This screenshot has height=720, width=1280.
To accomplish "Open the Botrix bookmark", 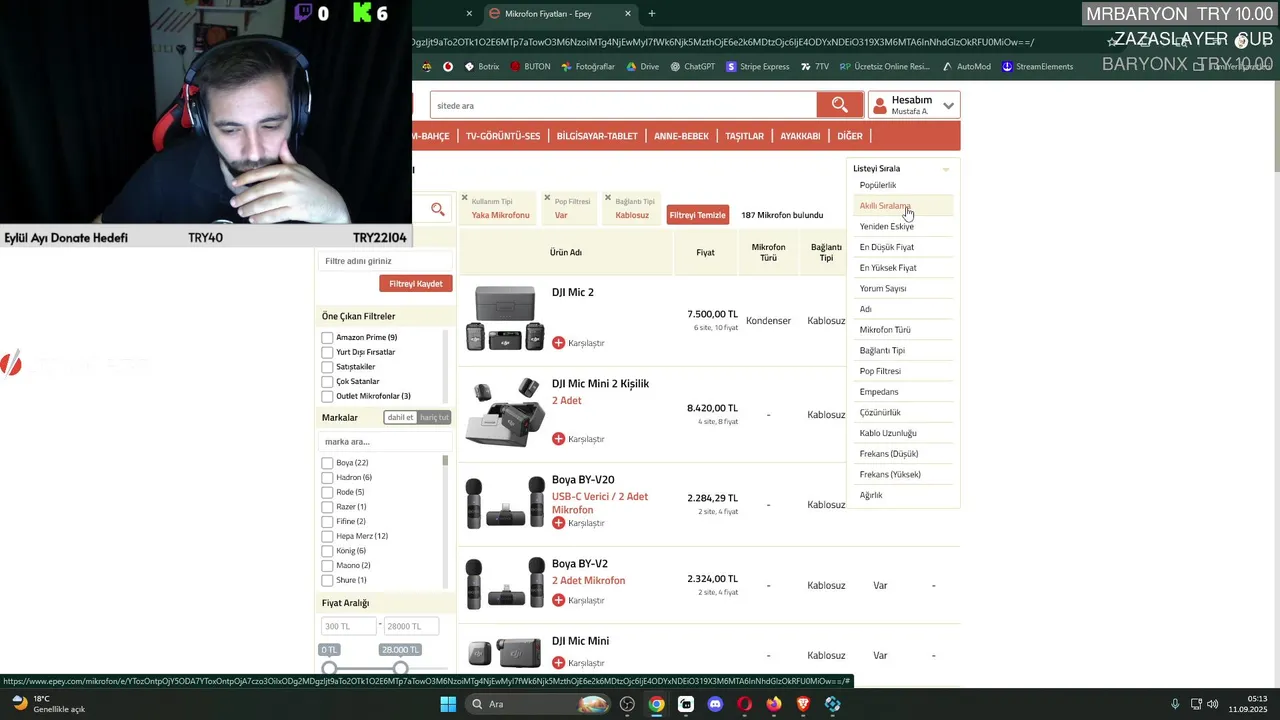I will pyautogui.click(x=481, y=67).
